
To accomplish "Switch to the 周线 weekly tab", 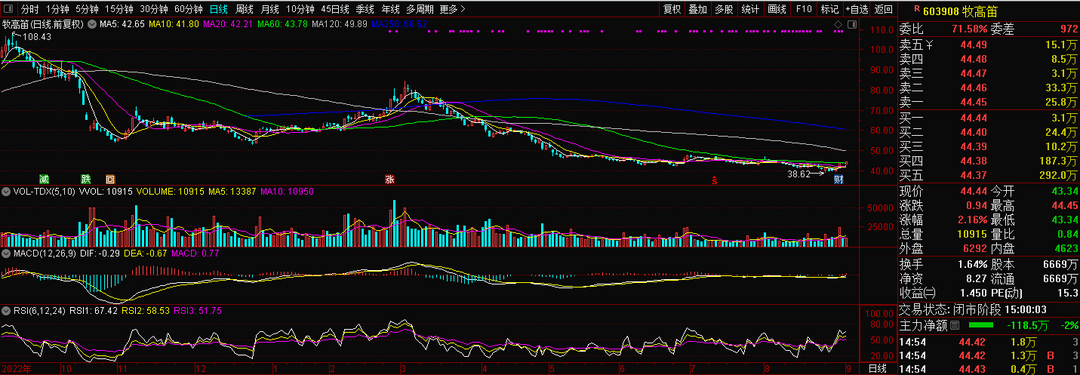I will [244, 9].
